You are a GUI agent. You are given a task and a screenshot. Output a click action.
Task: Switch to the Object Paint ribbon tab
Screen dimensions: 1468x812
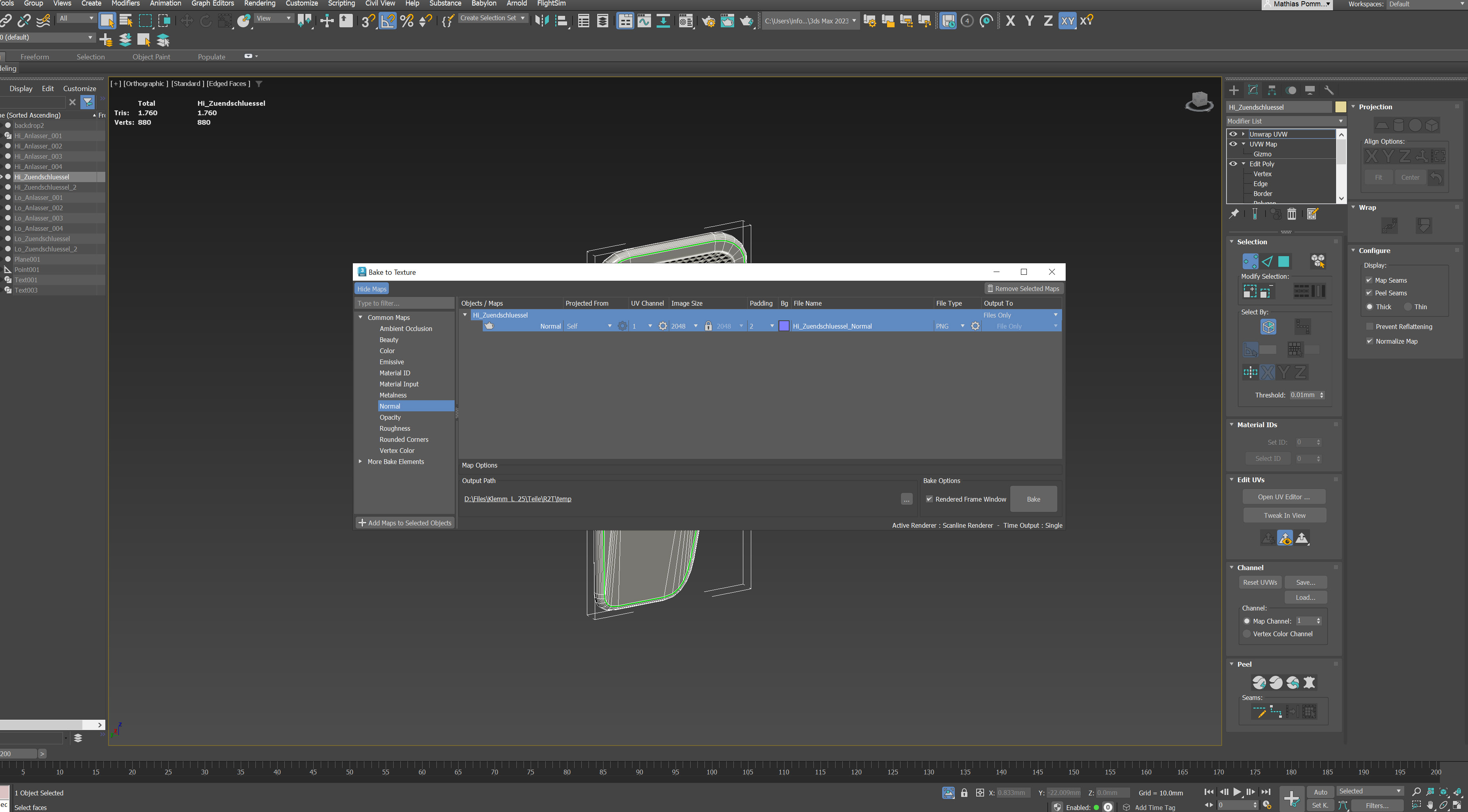tap(151, 56)
